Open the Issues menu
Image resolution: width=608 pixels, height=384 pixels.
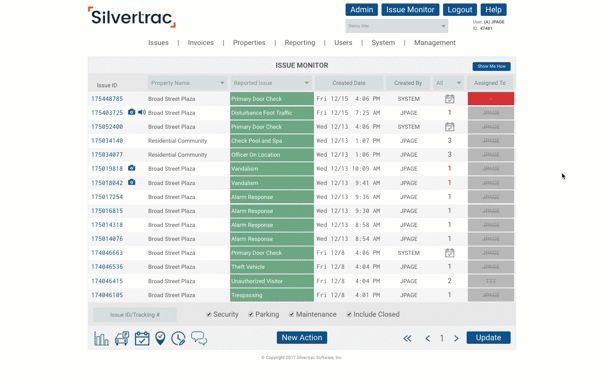coord(158,43)
